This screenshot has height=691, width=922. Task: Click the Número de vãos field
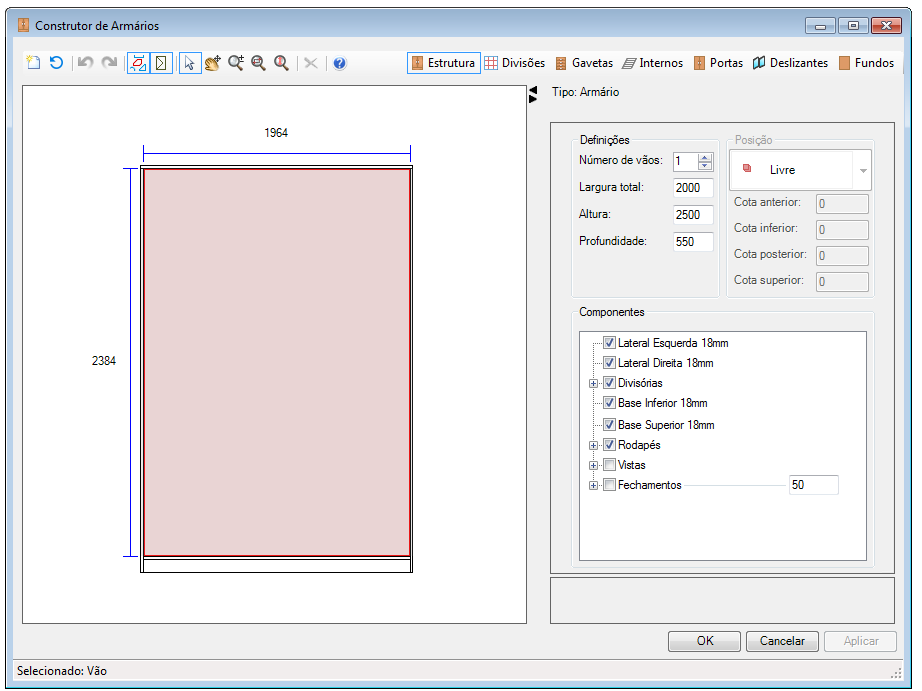click(x=686, y=161)
